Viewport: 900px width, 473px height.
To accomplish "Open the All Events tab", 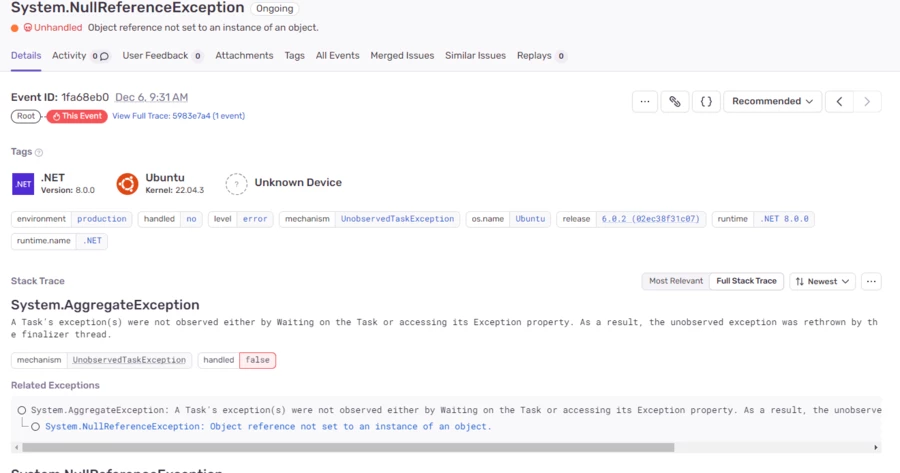I will (x=338, y=56).
